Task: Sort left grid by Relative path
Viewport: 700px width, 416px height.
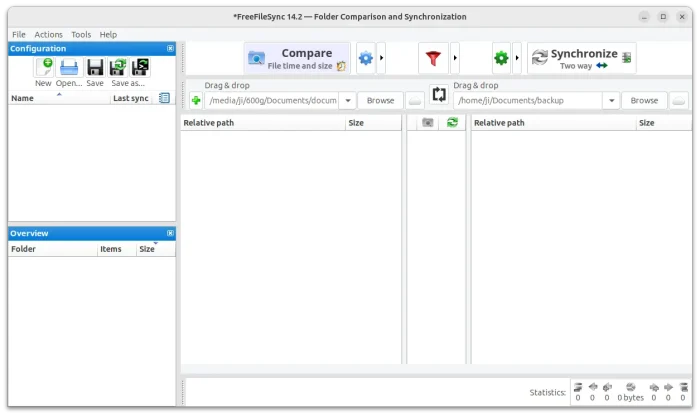Action: [x=262, y=123]
